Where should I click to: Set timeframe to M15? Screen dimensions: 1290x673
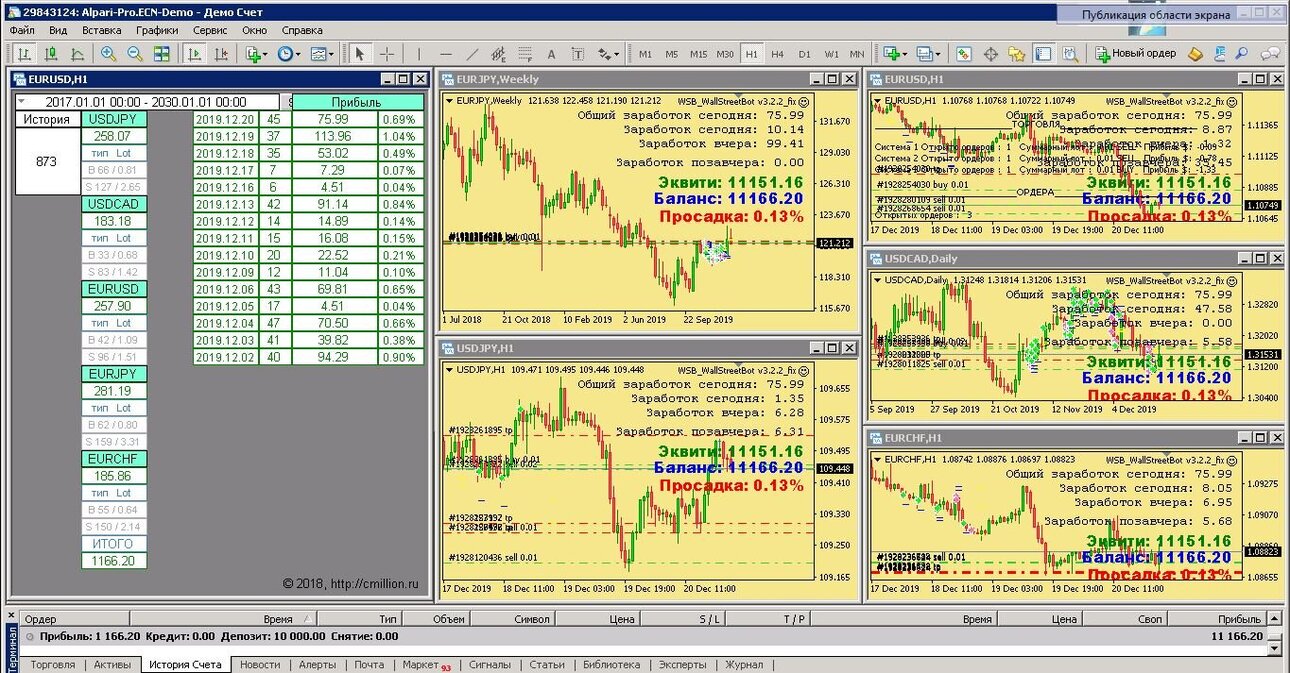click(698, 54)
